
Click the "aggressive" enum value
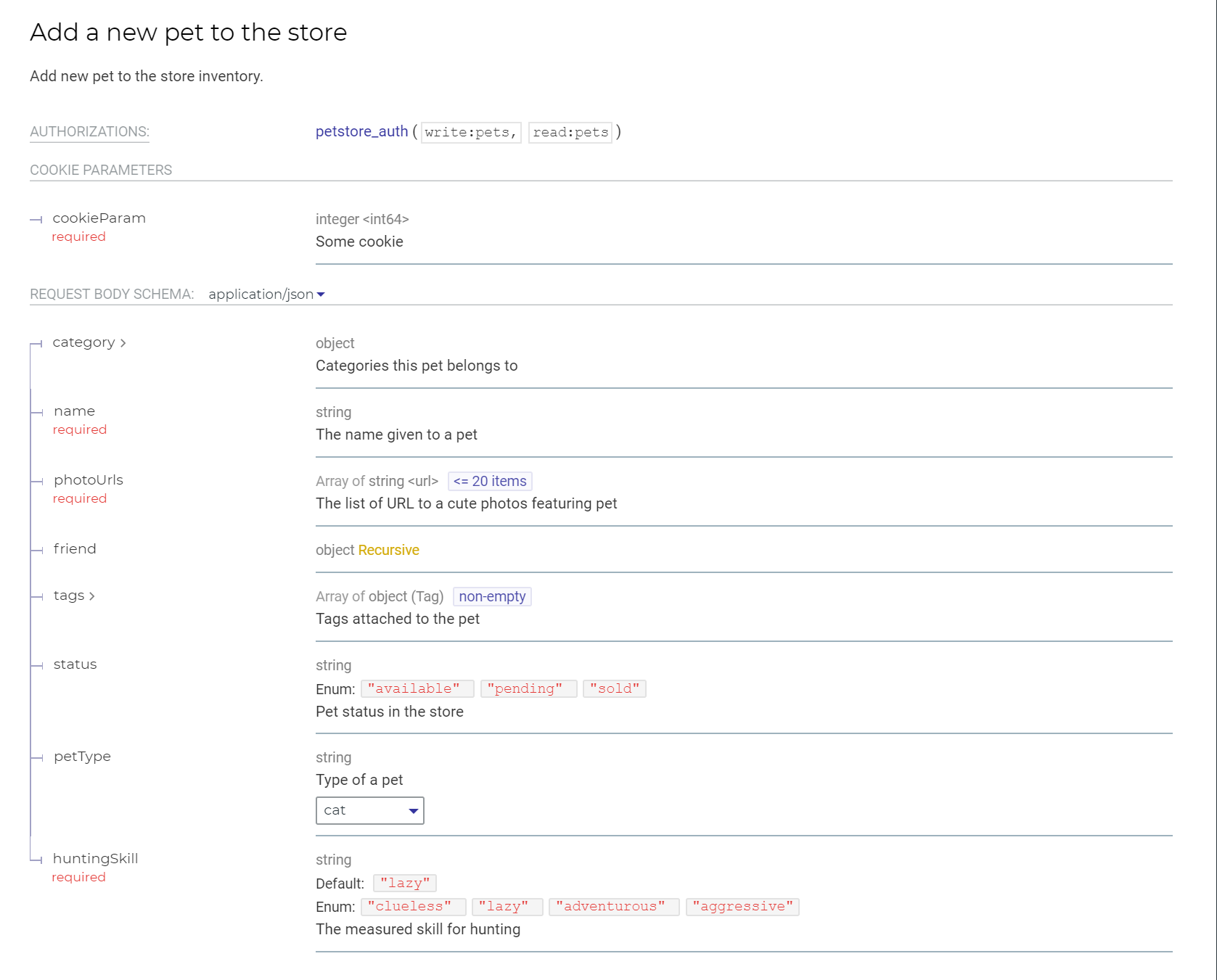742,906
